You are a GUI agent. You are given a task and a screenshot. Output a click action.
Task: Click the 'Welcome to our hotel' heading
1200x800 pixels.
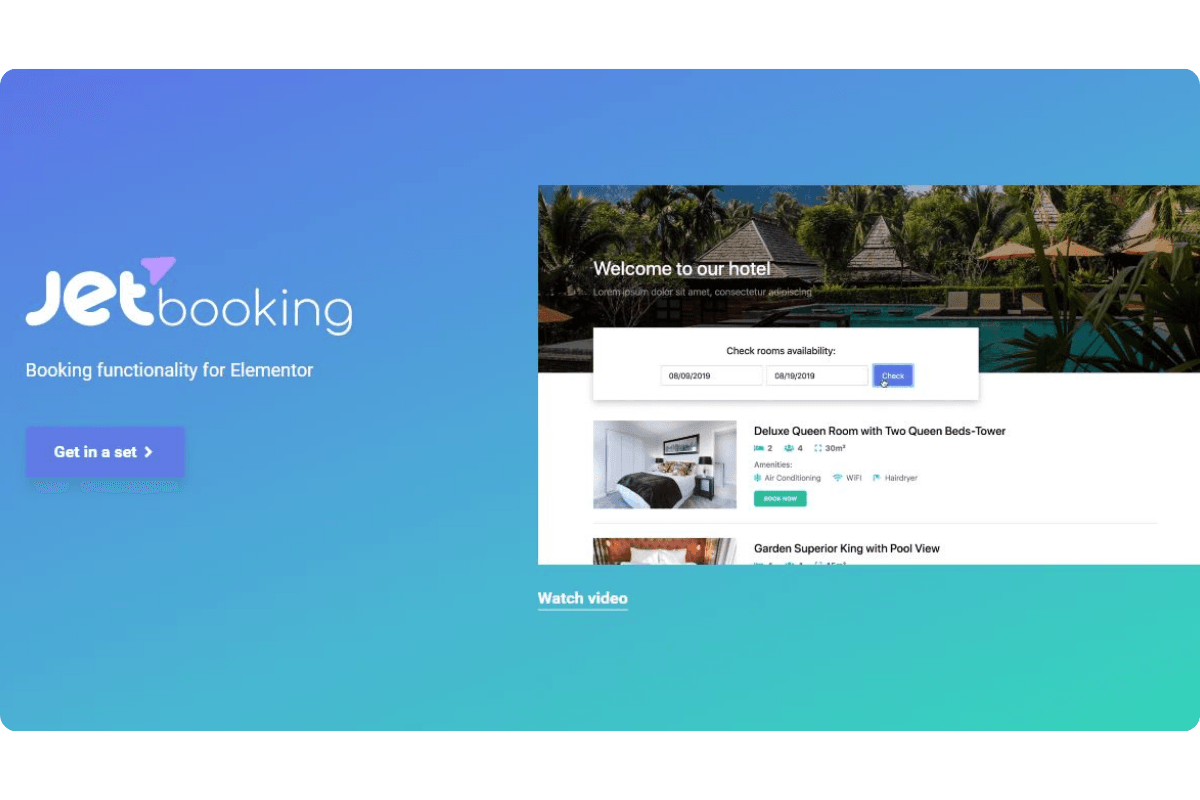coord(682,268)
